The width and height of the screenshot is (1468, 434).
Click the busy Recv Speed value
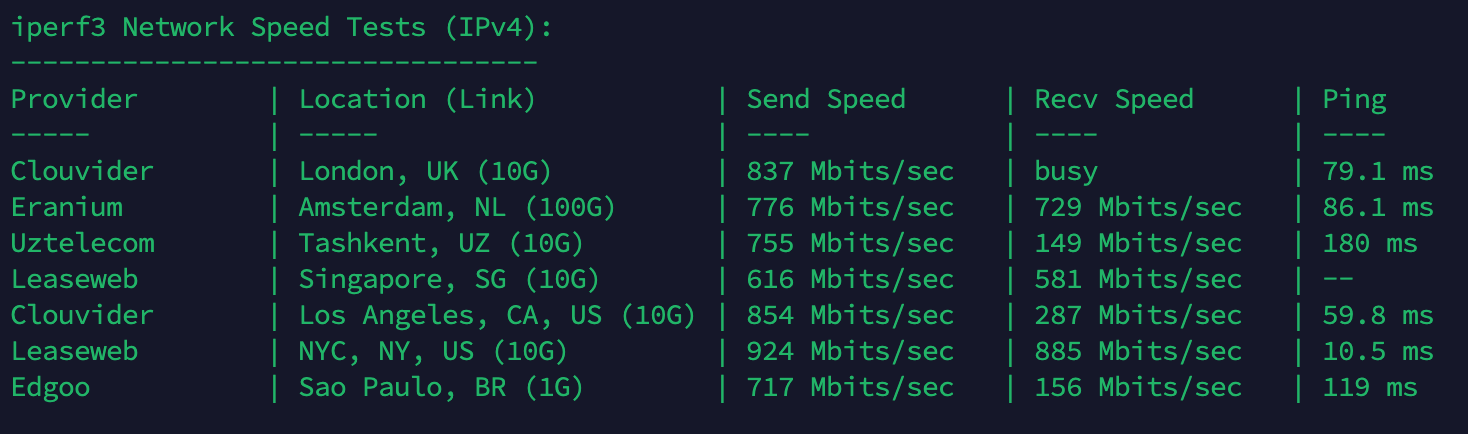[1067, 171]
